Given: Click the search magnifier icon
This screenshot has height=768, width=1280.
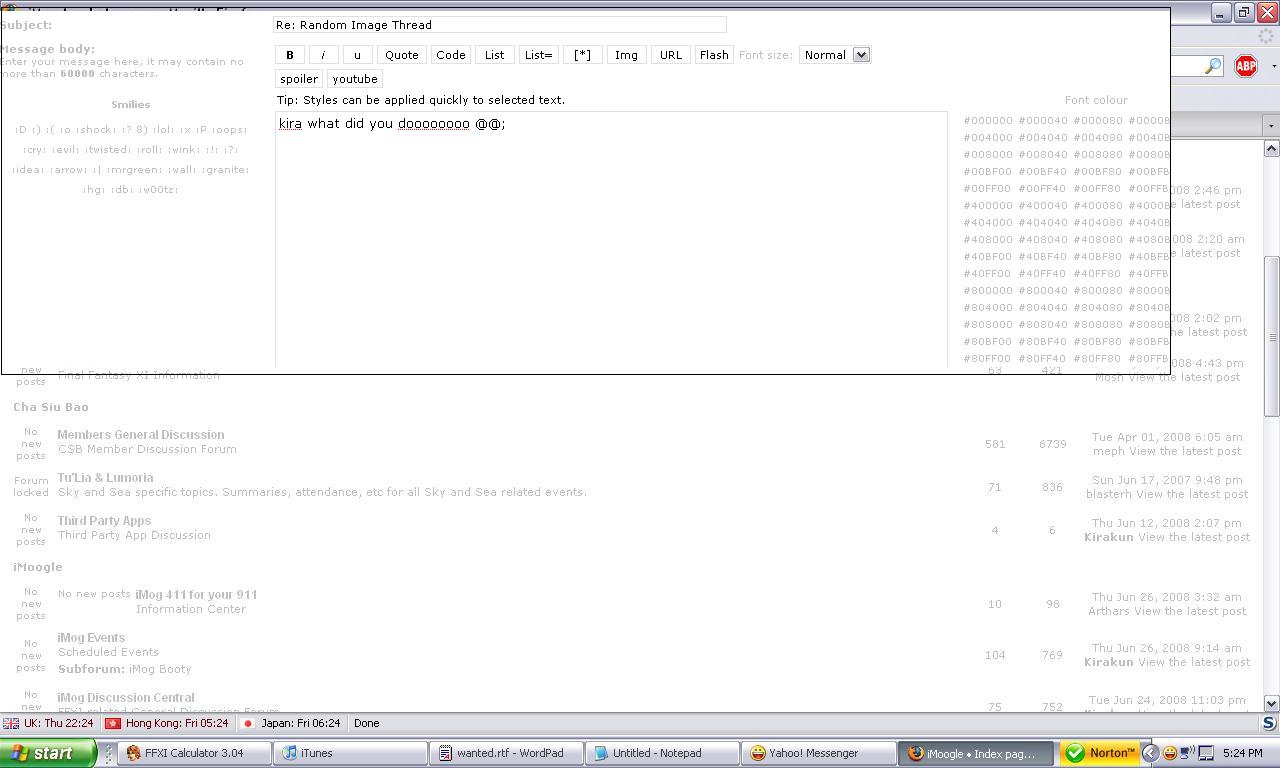Looking at the screenshot, I should point(1212,66).
